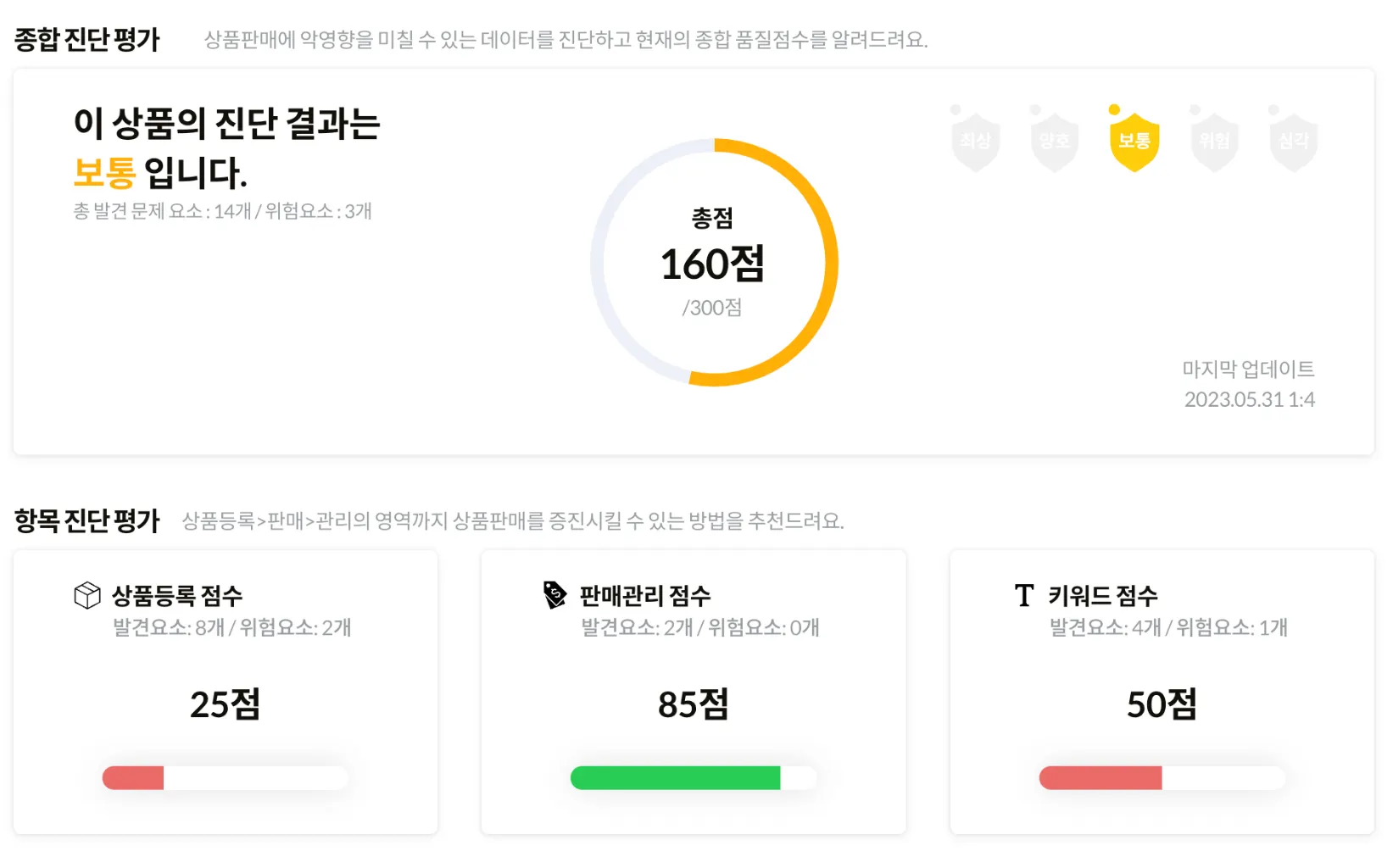Click the 160점 total score gauge
1393x868 pixels.
pyautogui.click(x=713, y=263)
